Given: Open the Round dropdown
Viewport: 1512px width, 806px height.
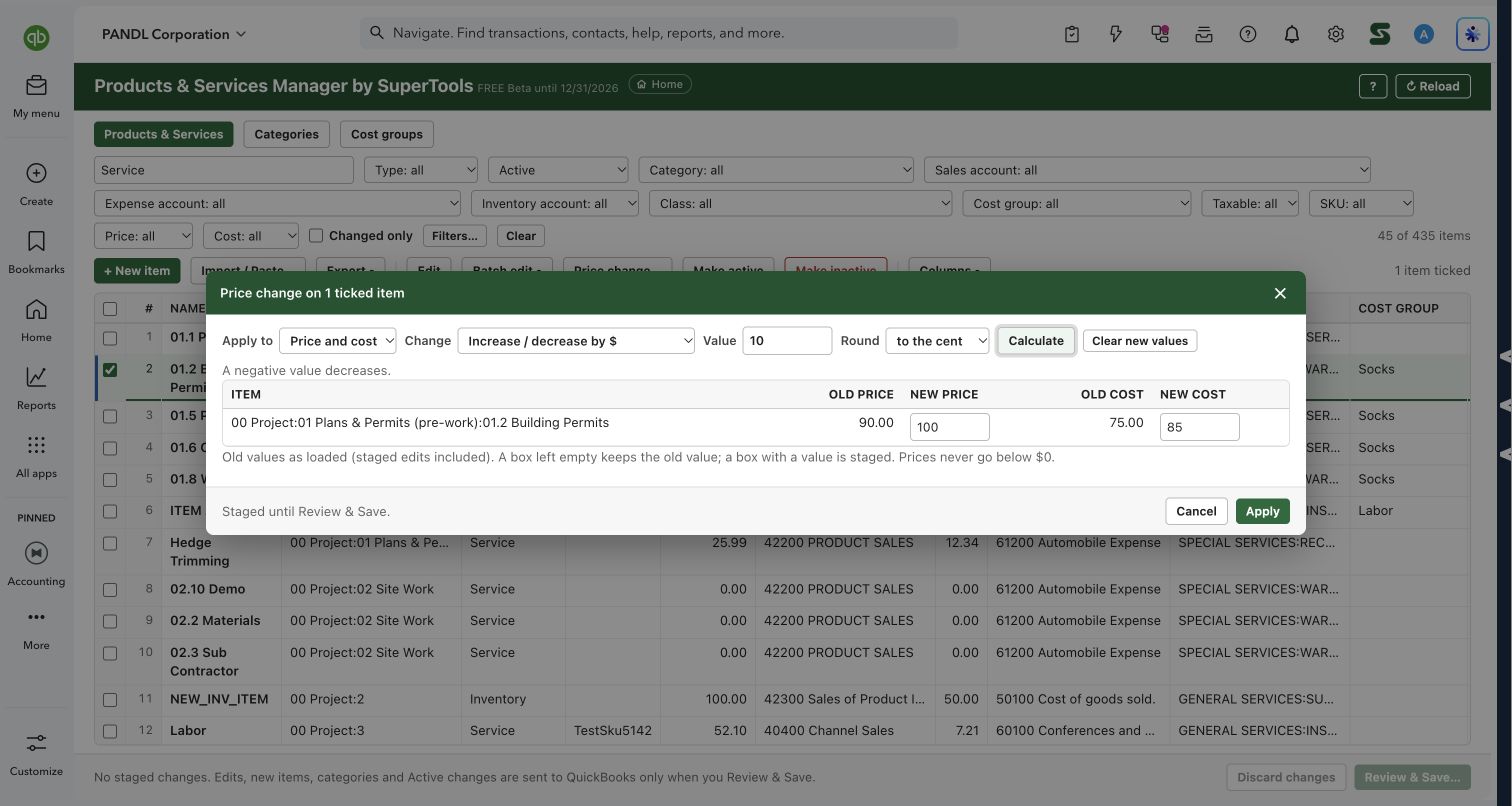Looking at the screenshot, I should [938, 341].
